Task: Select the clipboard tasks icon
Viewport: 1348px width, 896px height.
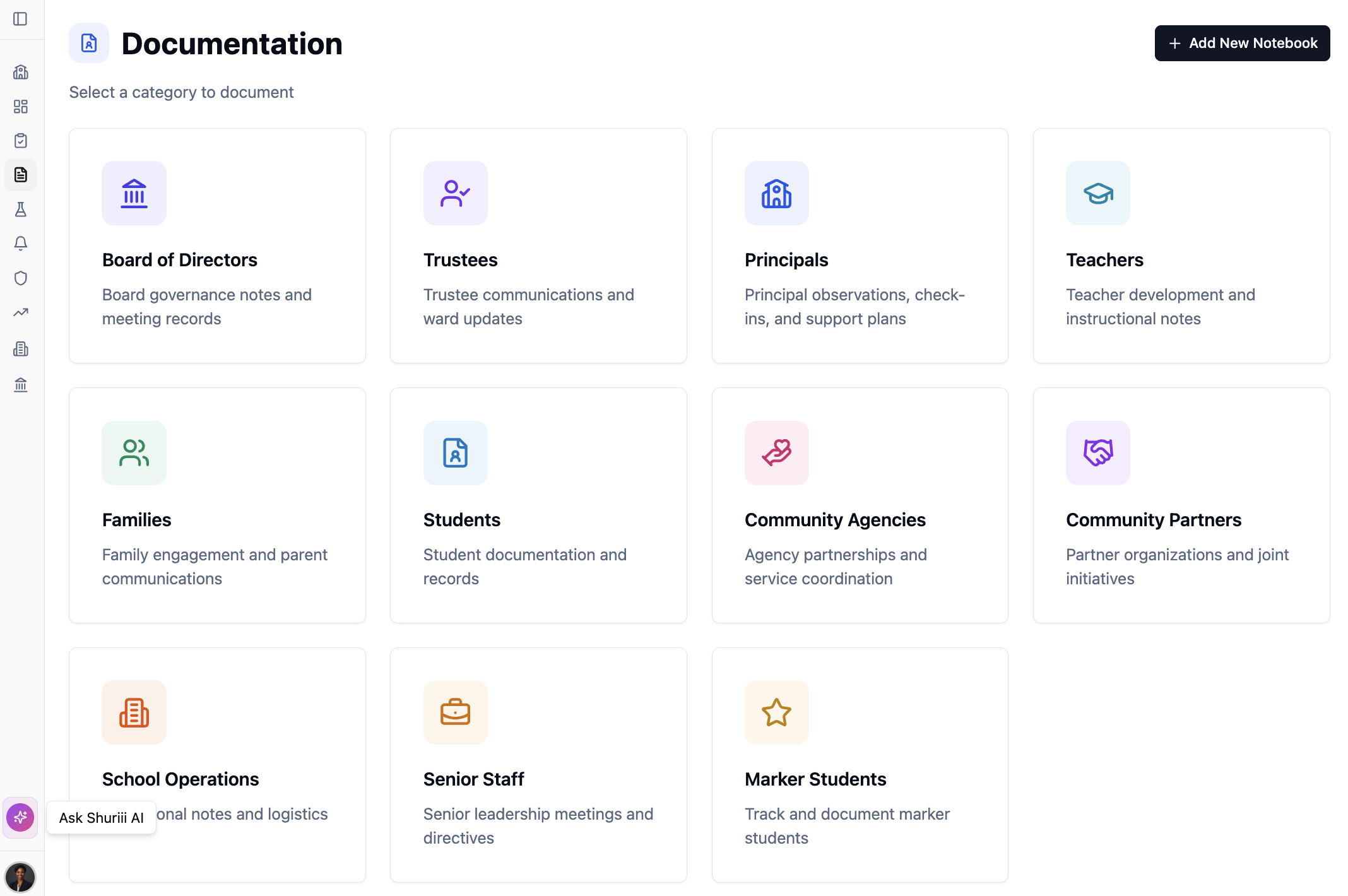Action: click(21, 140)
